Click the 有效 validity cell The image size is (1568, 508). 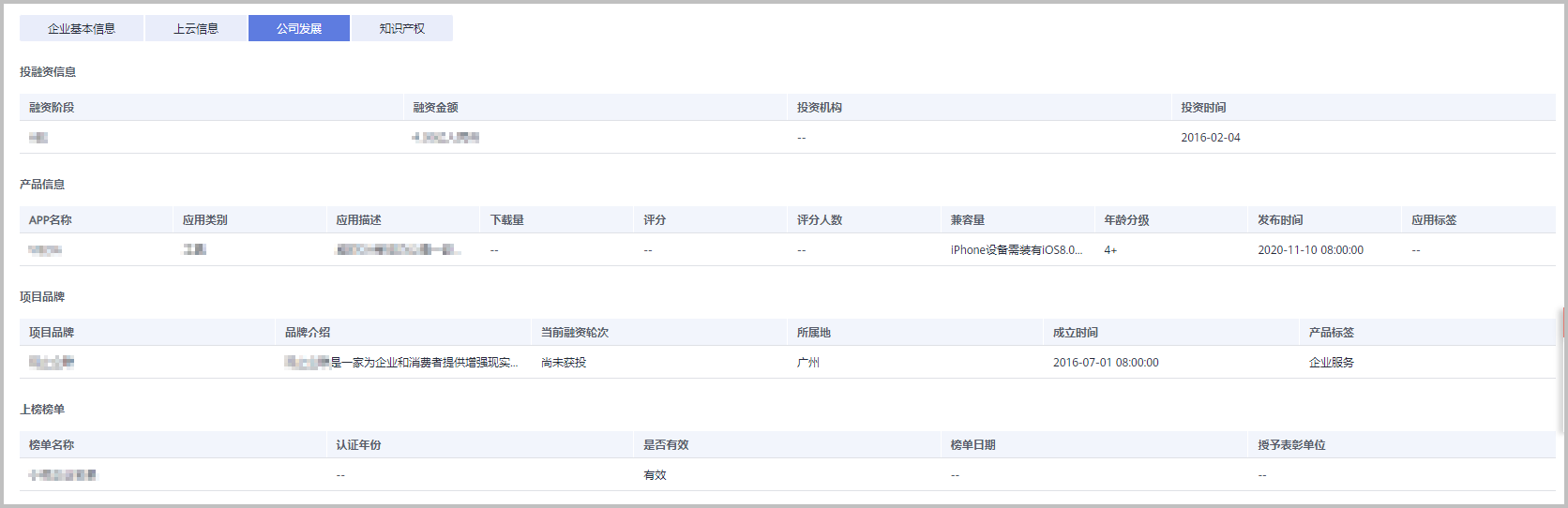click(x=655, y=475)
